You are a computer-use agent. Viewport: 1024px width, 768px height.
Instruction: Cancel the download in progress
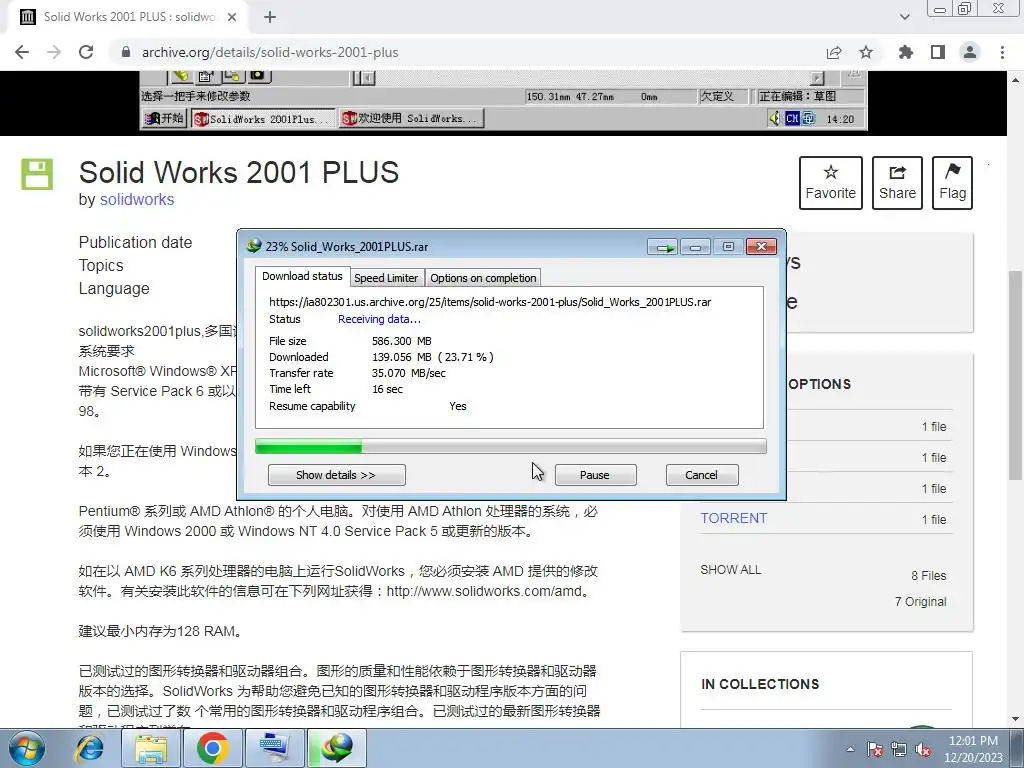(701, 475)
